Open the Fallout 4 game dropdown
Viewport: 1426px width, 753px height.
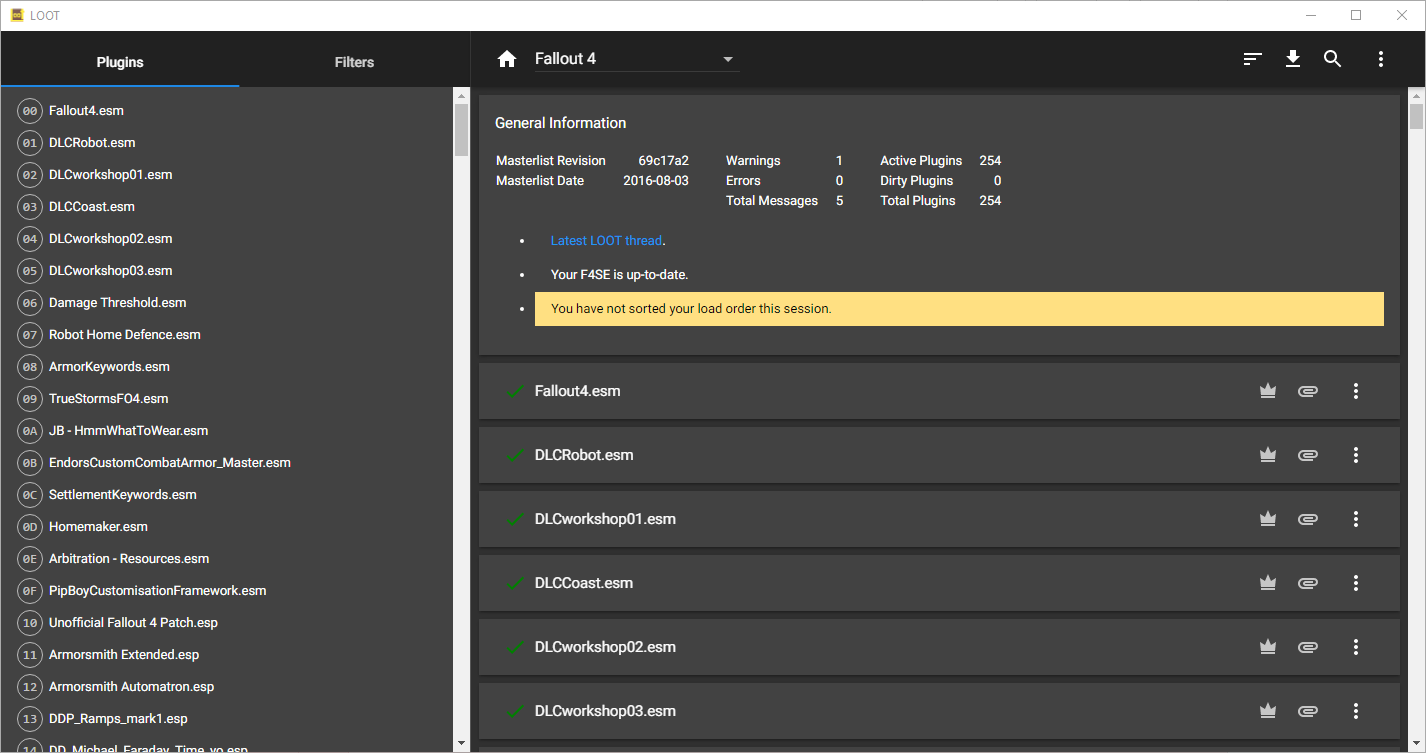coord(636,59)
